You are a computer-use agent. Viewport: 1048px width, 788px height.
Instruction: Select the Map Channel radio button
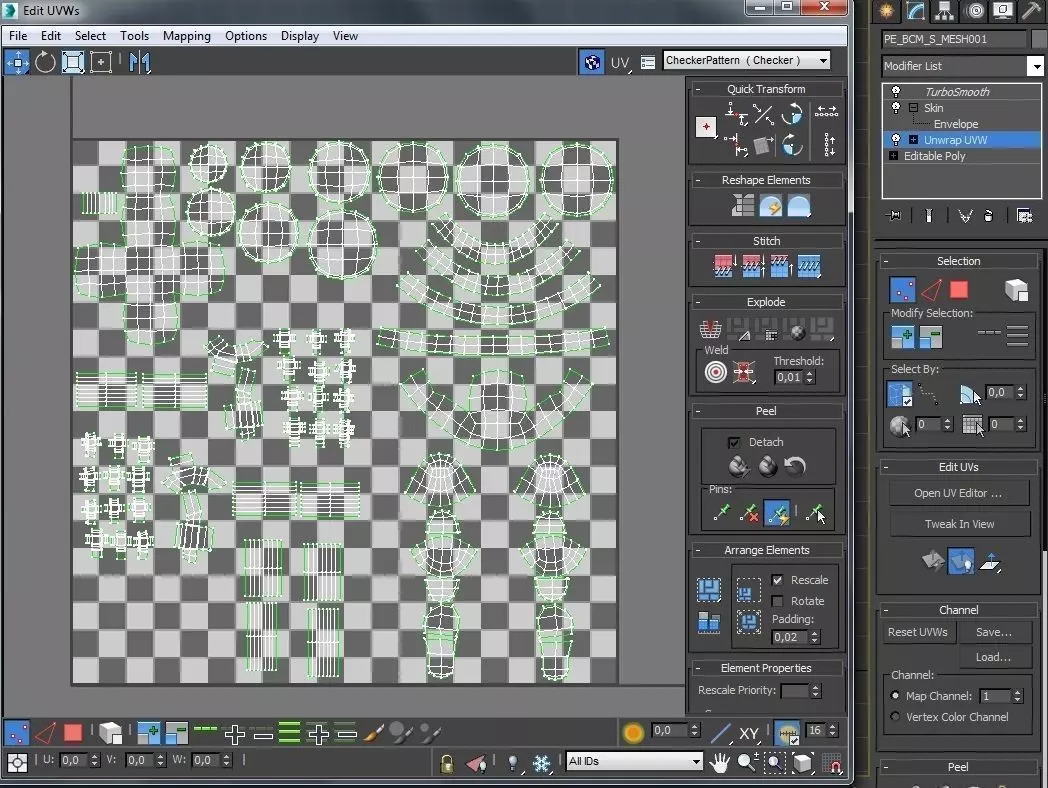click(895, 696)
